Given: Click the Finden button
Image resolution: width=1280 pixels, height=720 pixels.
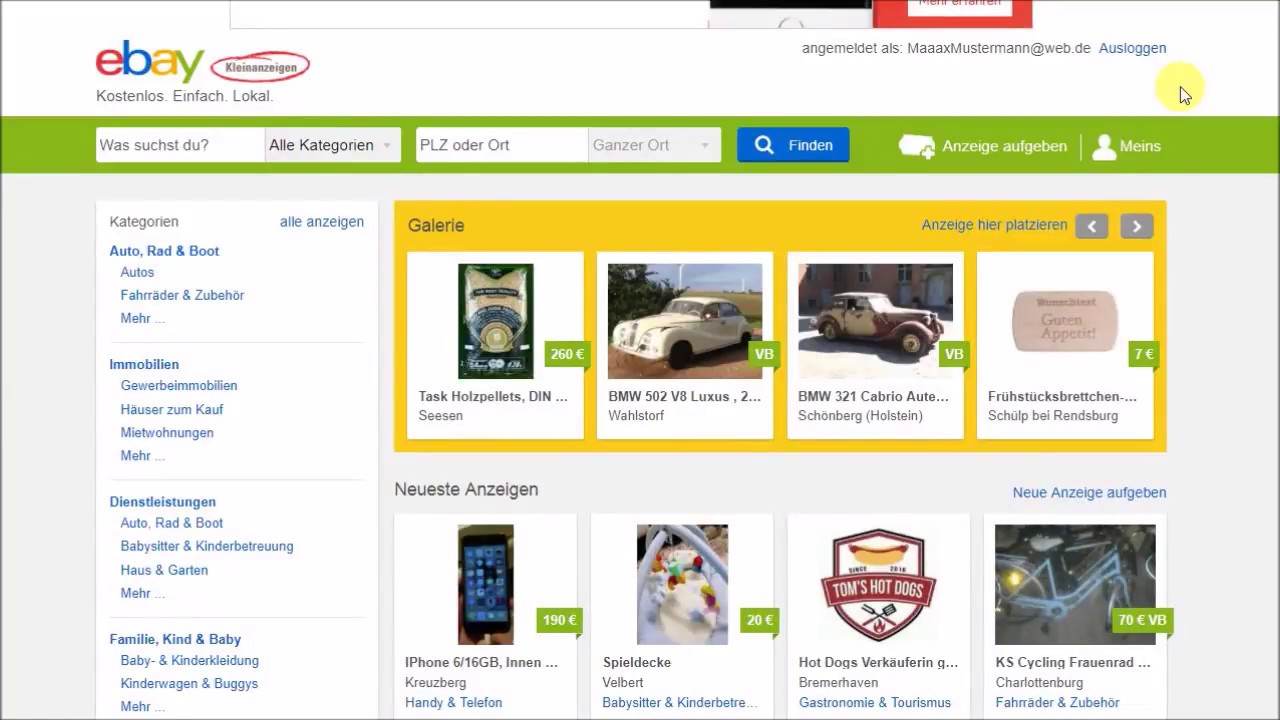Looking at the screenshot, I should pos(793,145).
